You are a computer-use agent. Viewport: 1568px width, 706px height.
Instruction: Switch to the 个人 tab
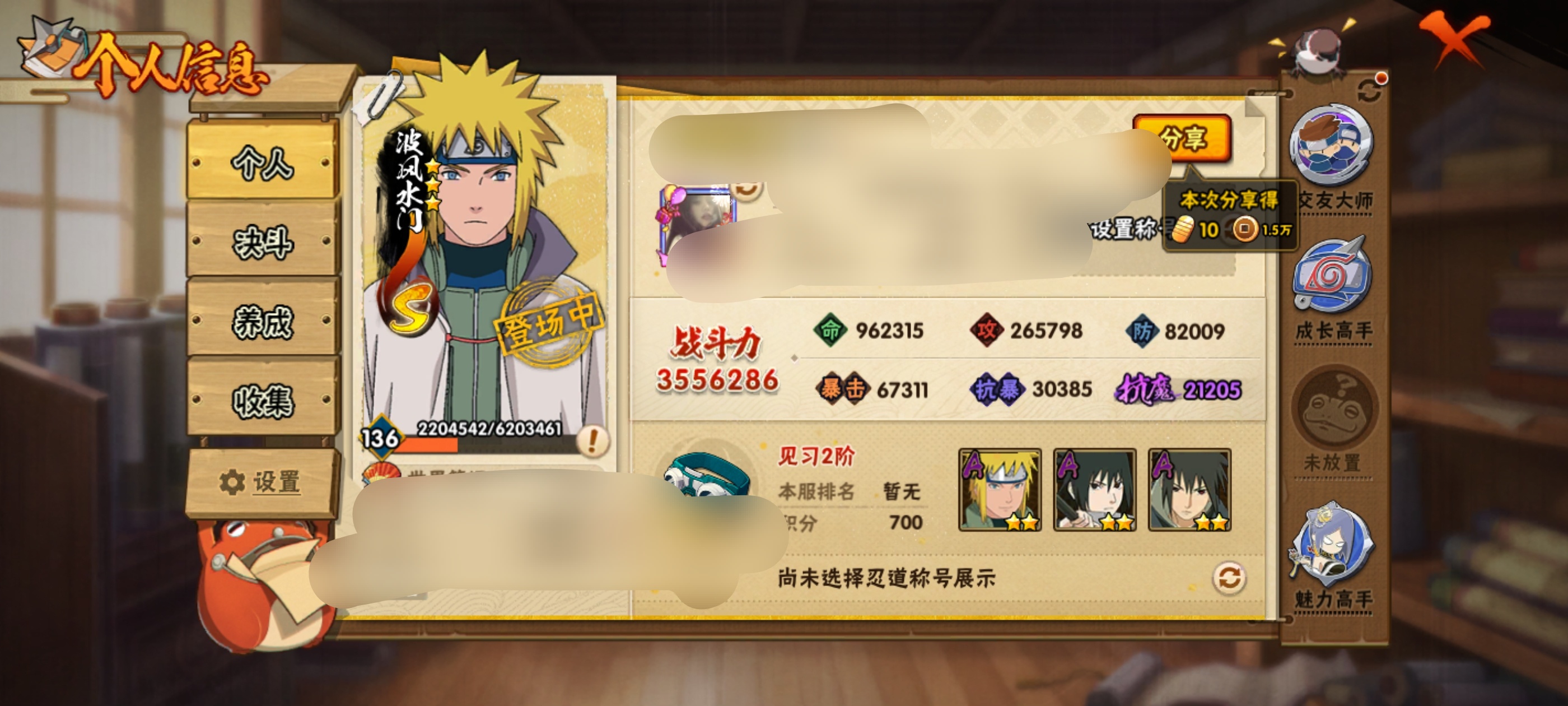tap(263, 161)
